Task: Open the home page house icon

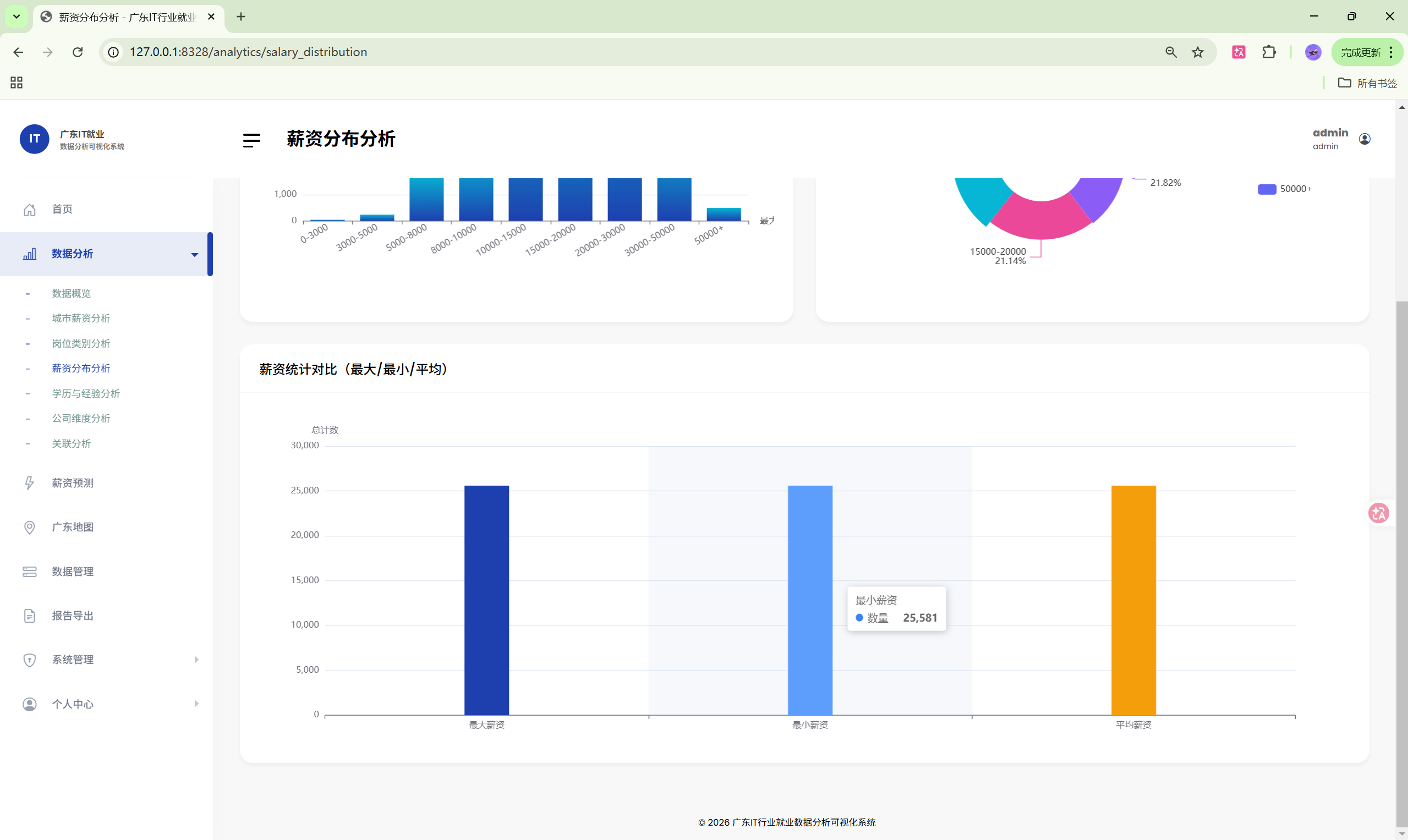Action: click(x=30, y=210)
